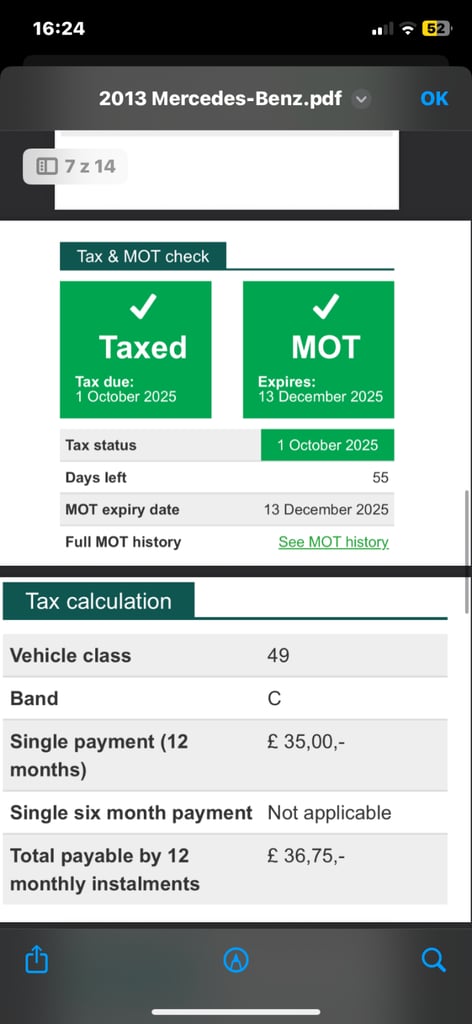This screenshot has height=1024, width=472.
Task: Open the See MOT history link
Action: coord(334,542)
